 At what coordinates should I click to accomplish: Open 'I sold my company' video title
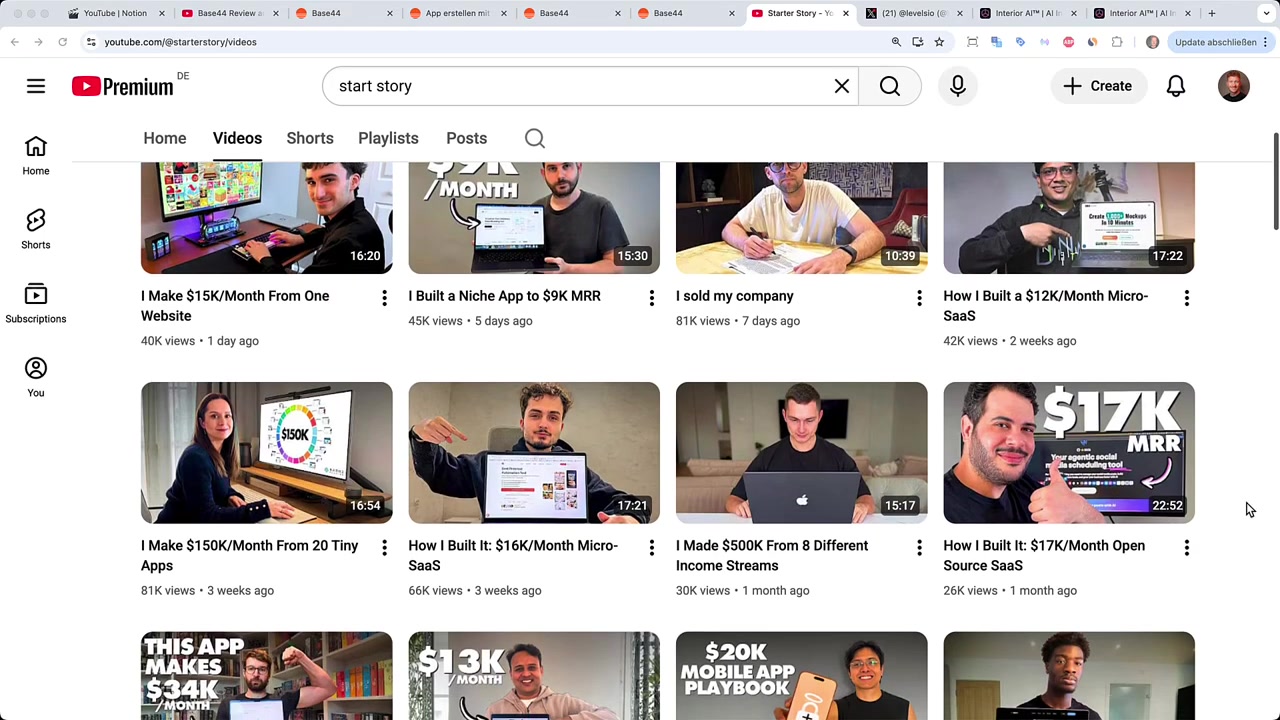point(735,296)
